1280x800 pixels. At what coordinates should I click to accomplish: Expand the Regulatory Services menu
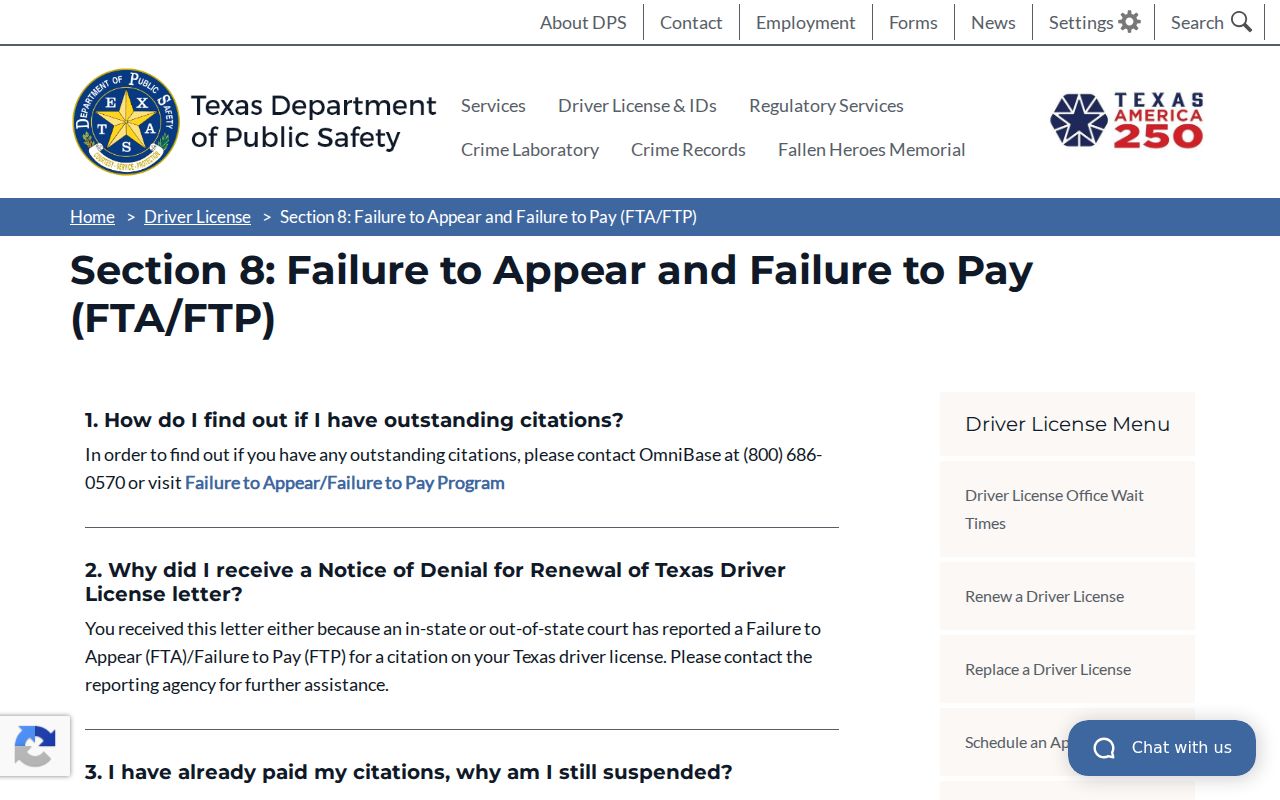tap(826, 105)
